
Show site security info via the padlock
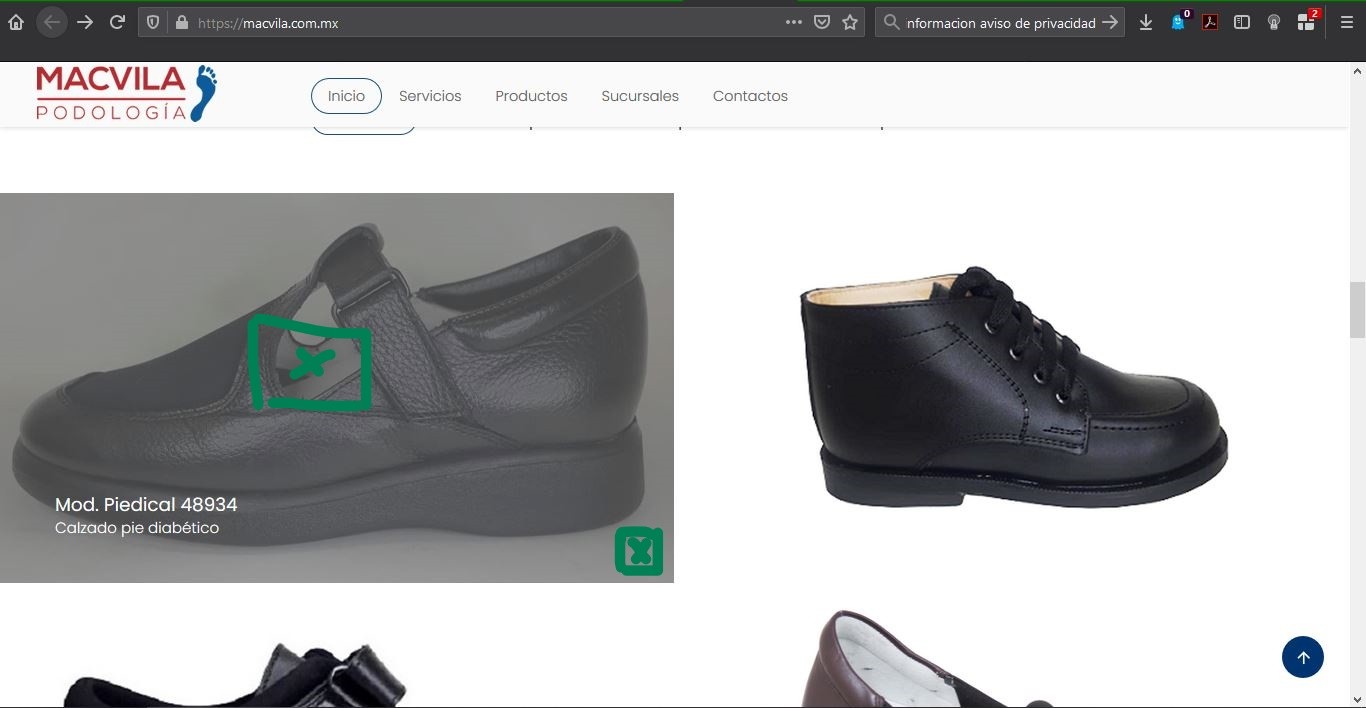pos(182,22)
